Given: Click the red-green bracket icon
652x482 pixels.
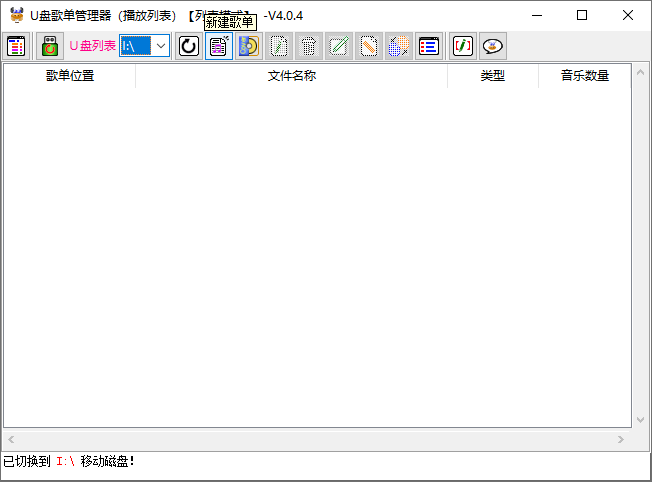Looking at the screenshot, I should point(462,46).
